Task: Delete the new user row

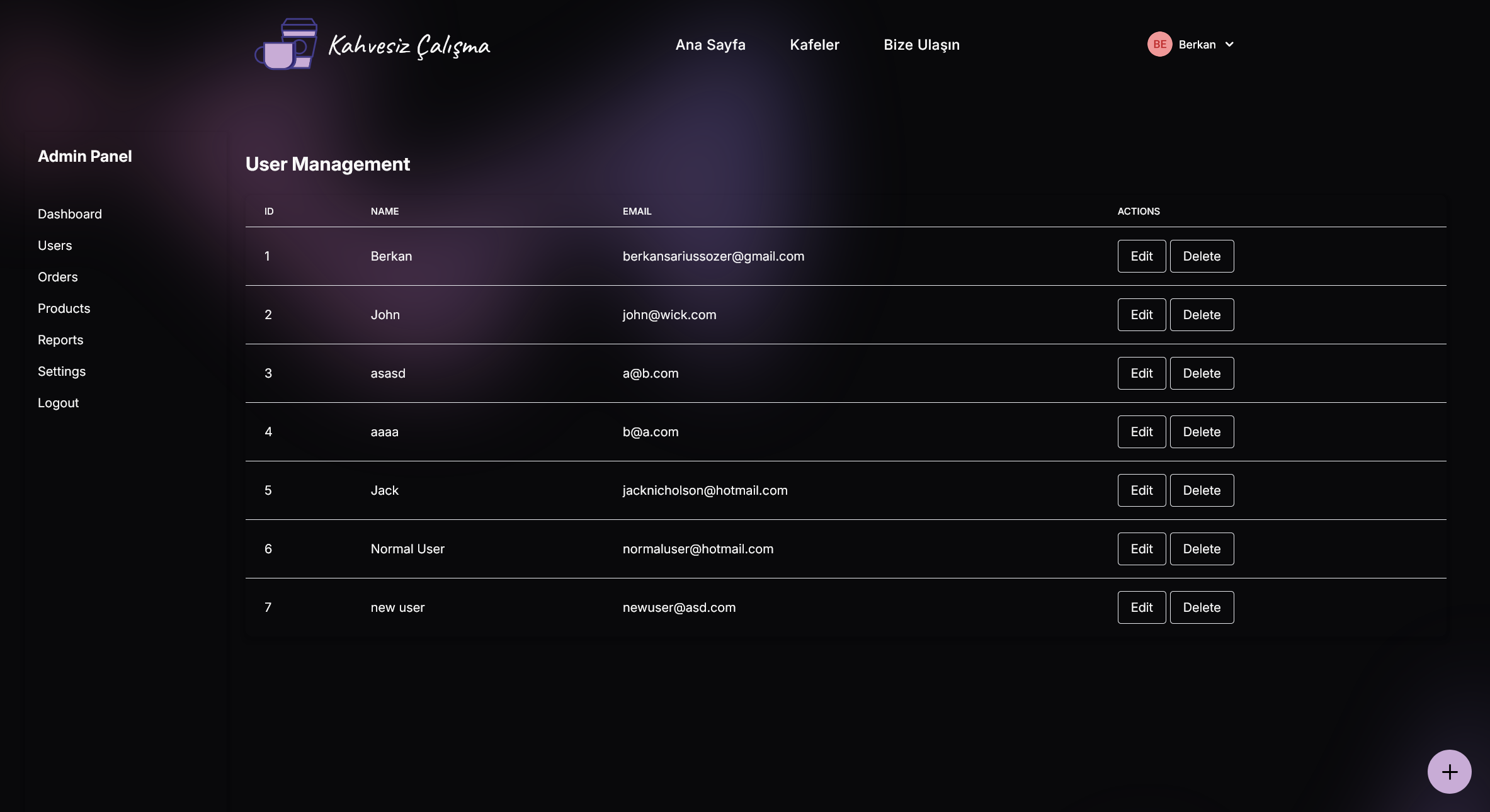Action: tap(1202, 607)
